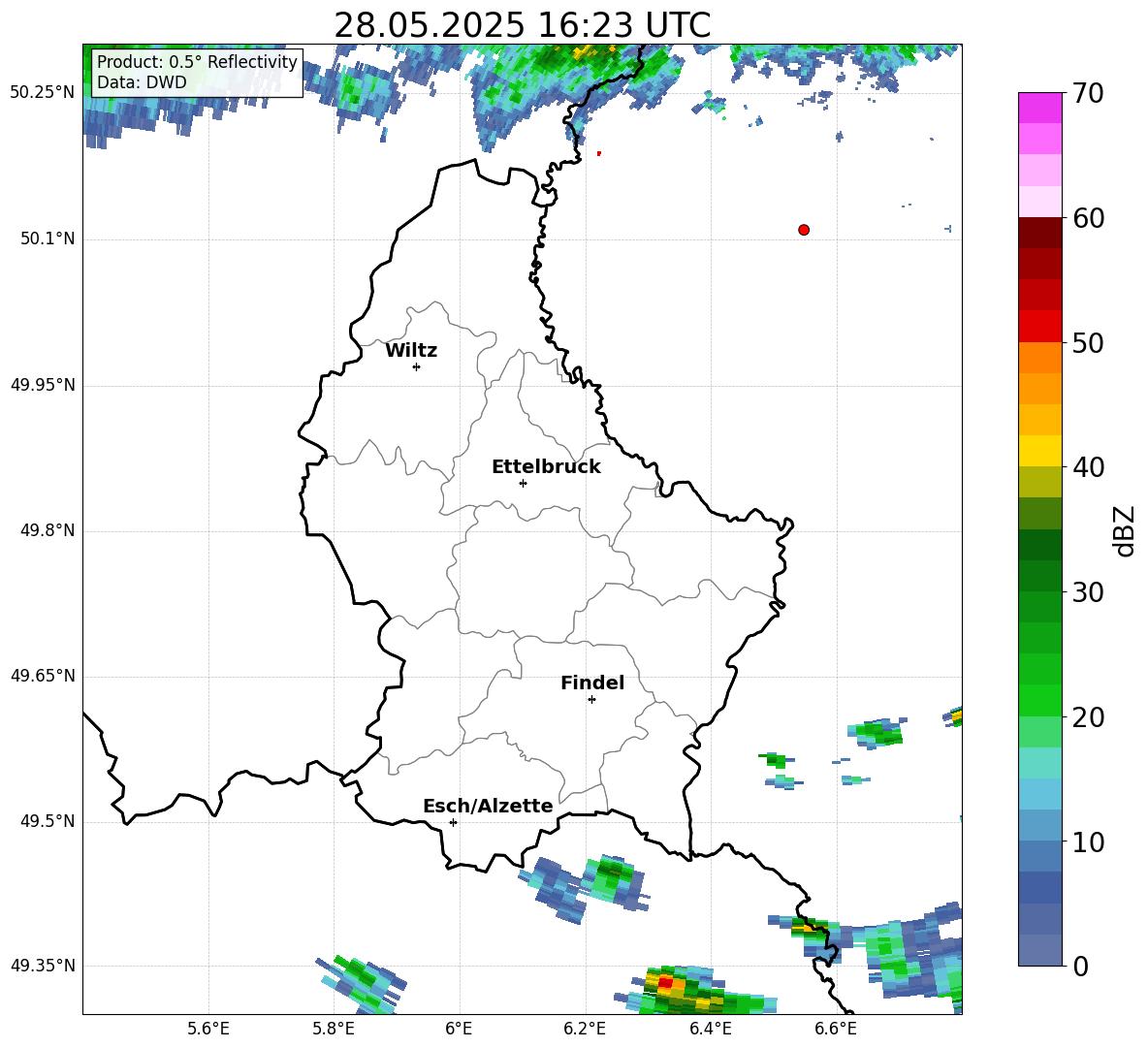Click the 49.35°N latitude tick label

click(x=43, y=967)
